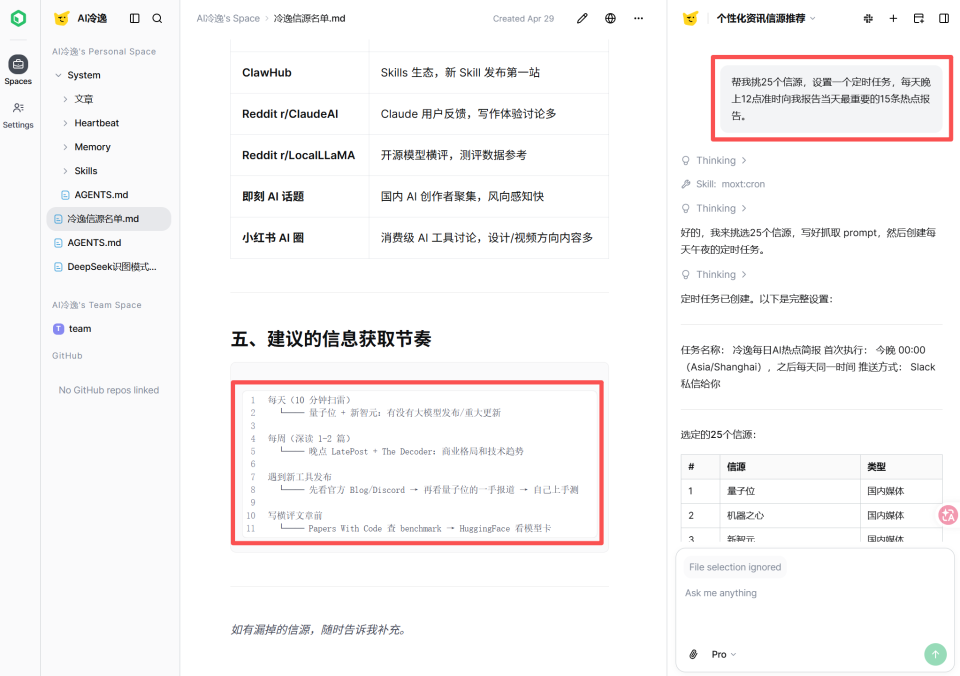Click the Reddit r/ClaudeAI table cell
Image resolution: width=960 pixels, height=676 pixels.
pos(299,114)
